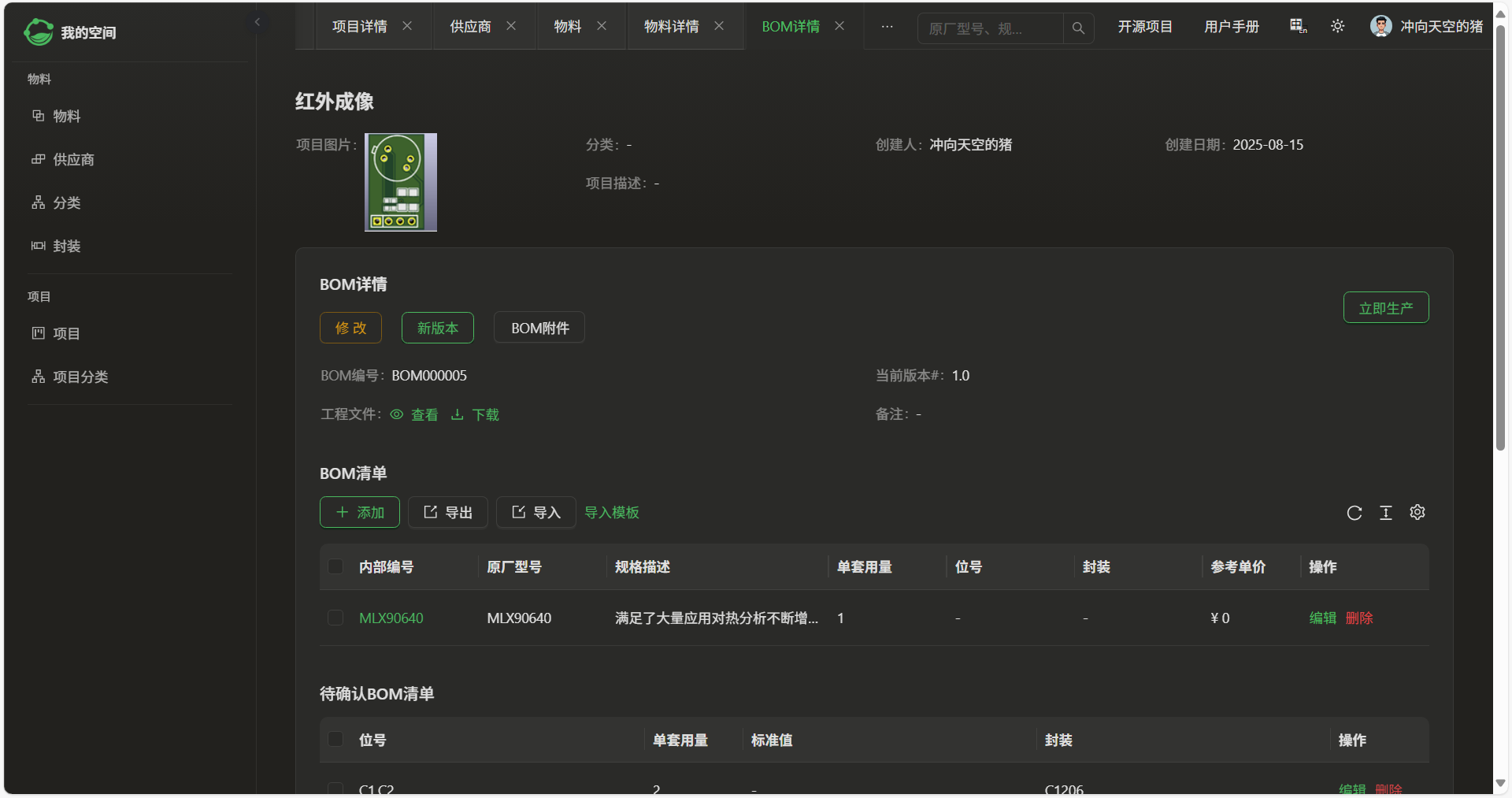This screenshot has width=1512, height=798.
Task: Select the MLX90640 row checkbox
Action: (x=335, y=618)
